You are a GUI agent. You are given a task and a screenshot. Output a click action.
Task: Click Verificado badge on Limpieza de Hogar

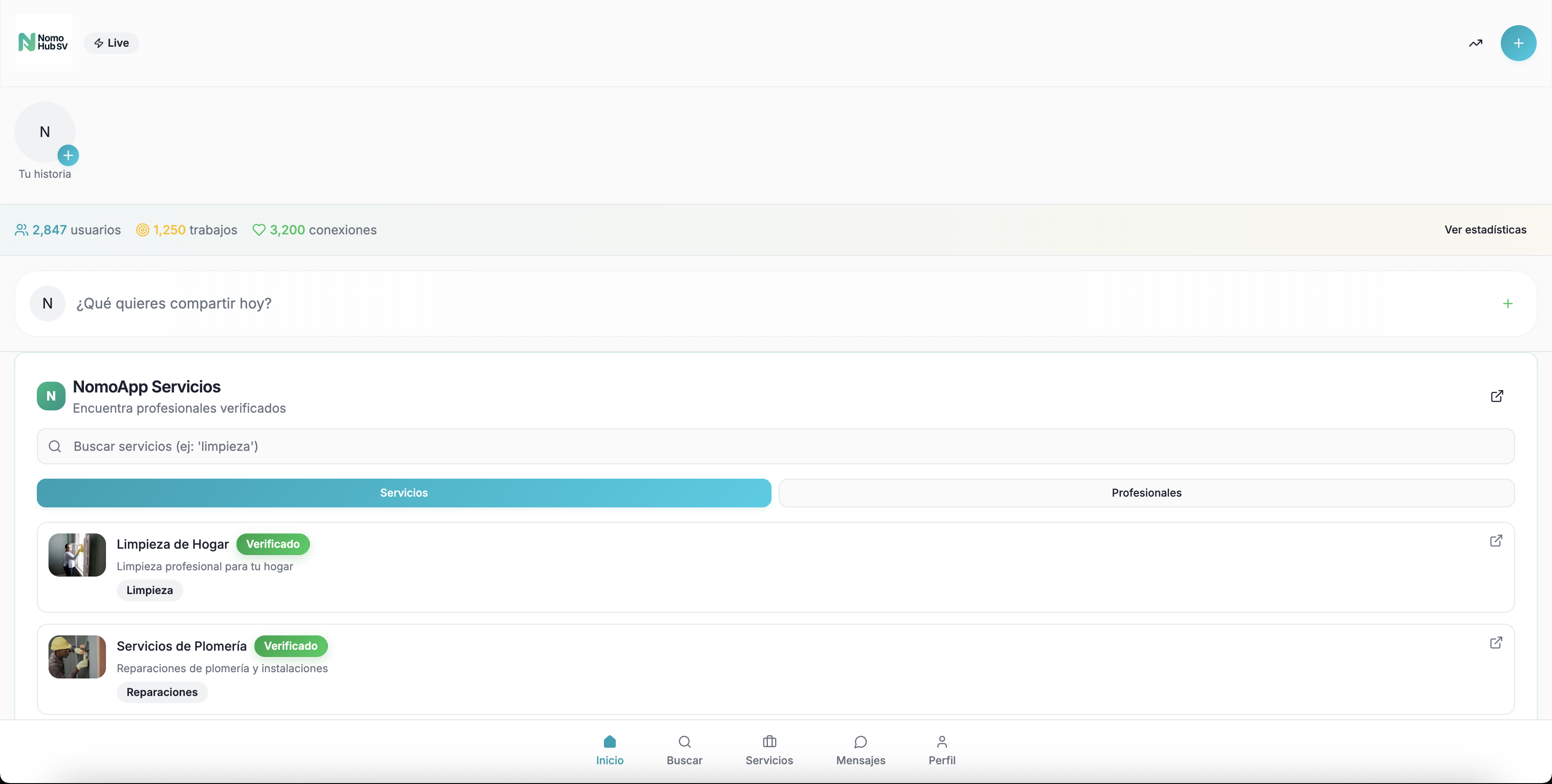coord(273,544)
